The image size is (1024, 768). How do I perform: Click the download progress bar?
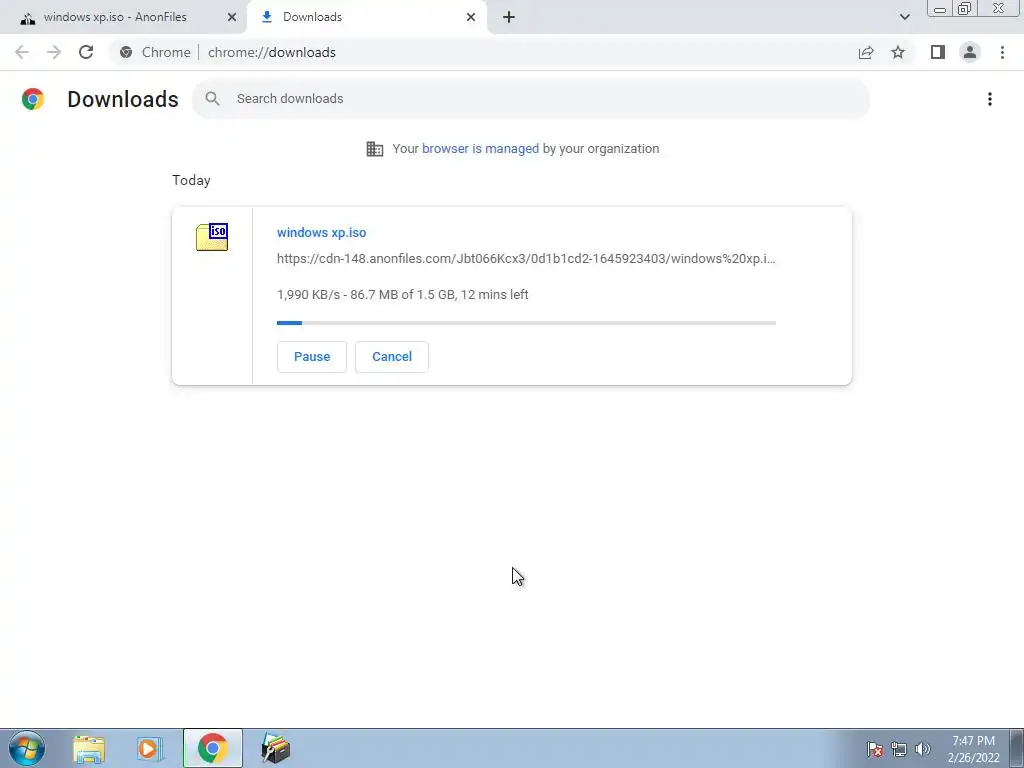[x=526, y=323]
